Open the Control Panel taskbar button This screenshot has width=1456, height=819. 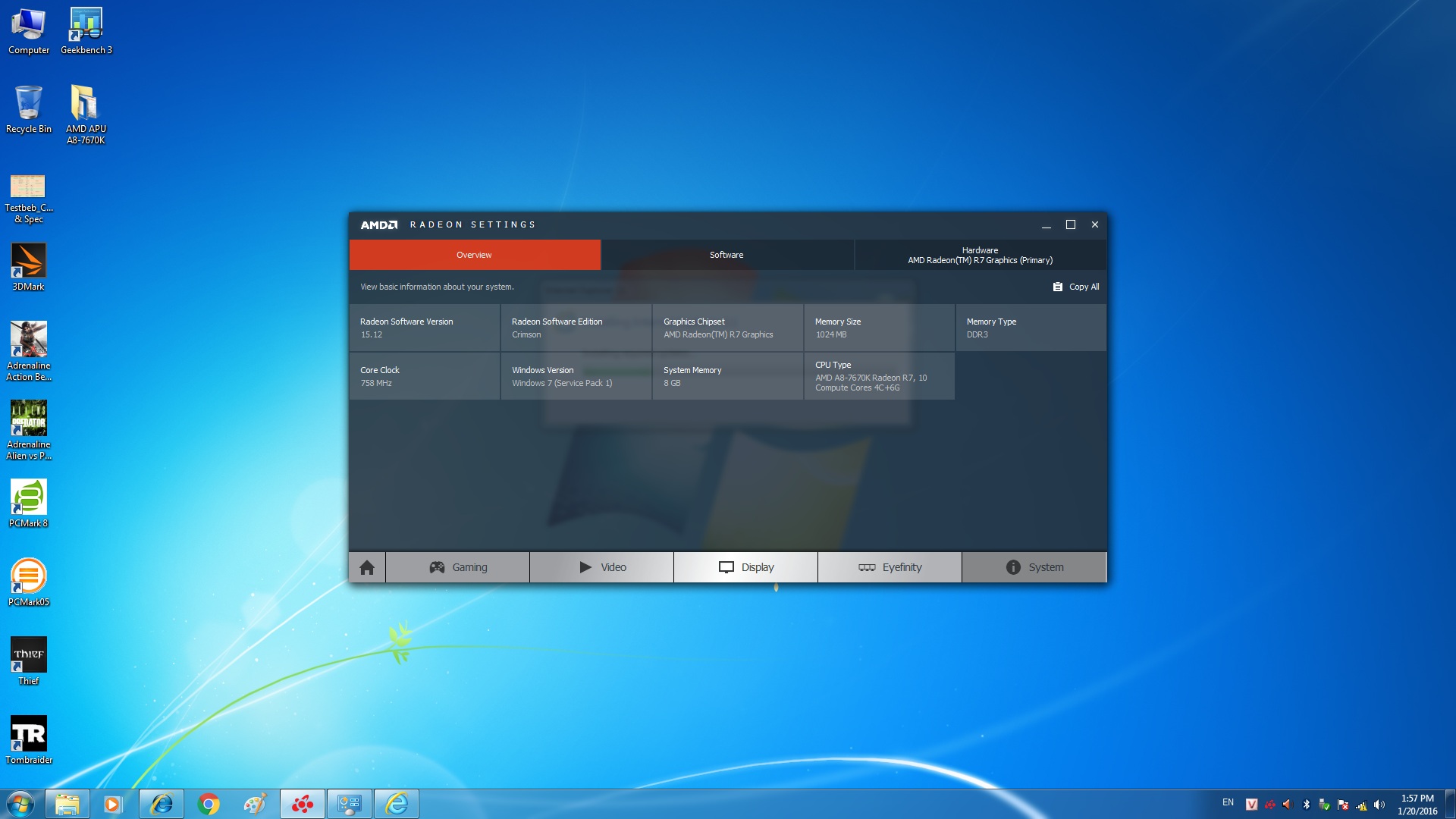tap(350, 804)
